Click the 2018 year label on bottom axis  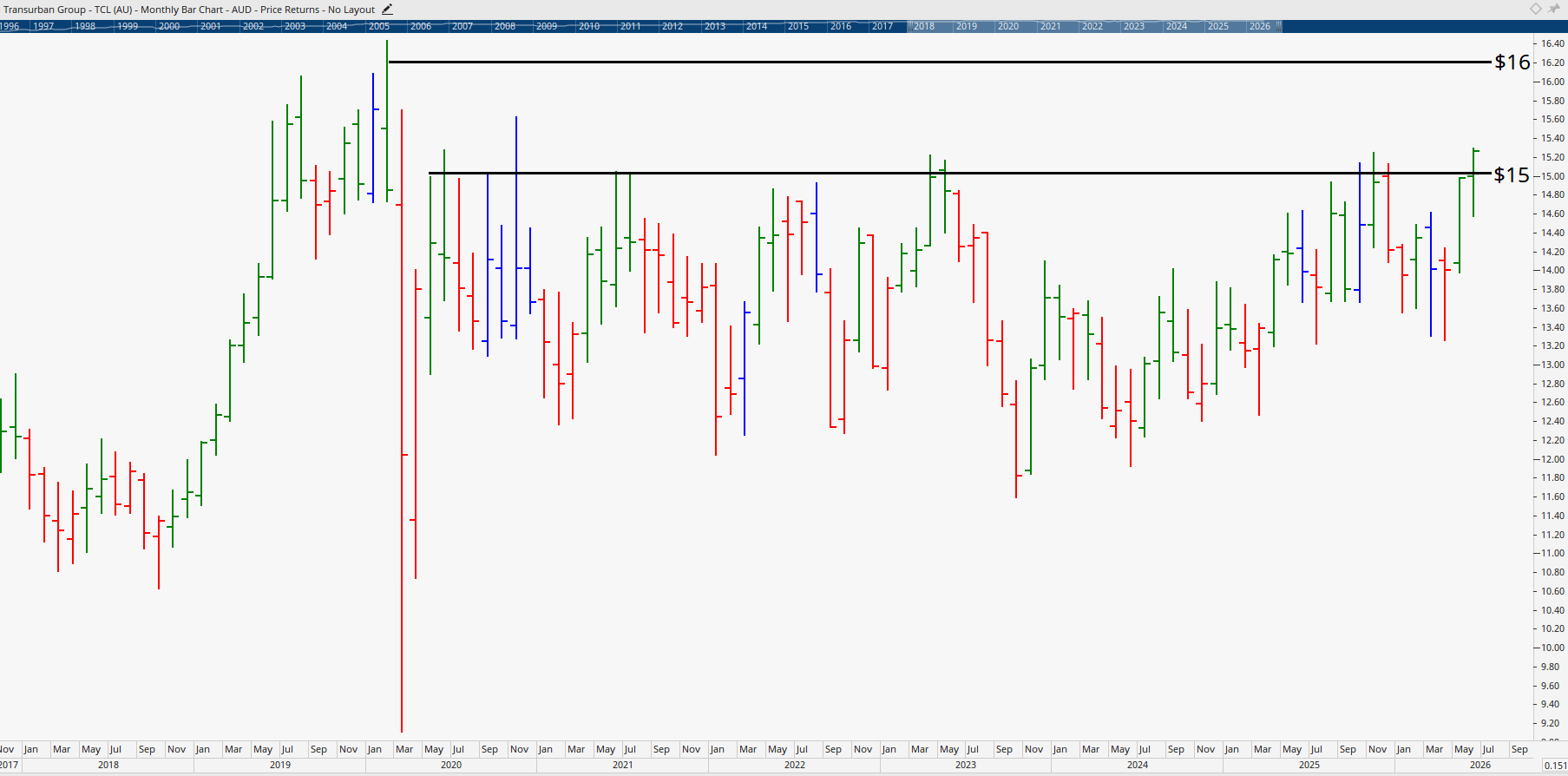click(x=108, y=765)
